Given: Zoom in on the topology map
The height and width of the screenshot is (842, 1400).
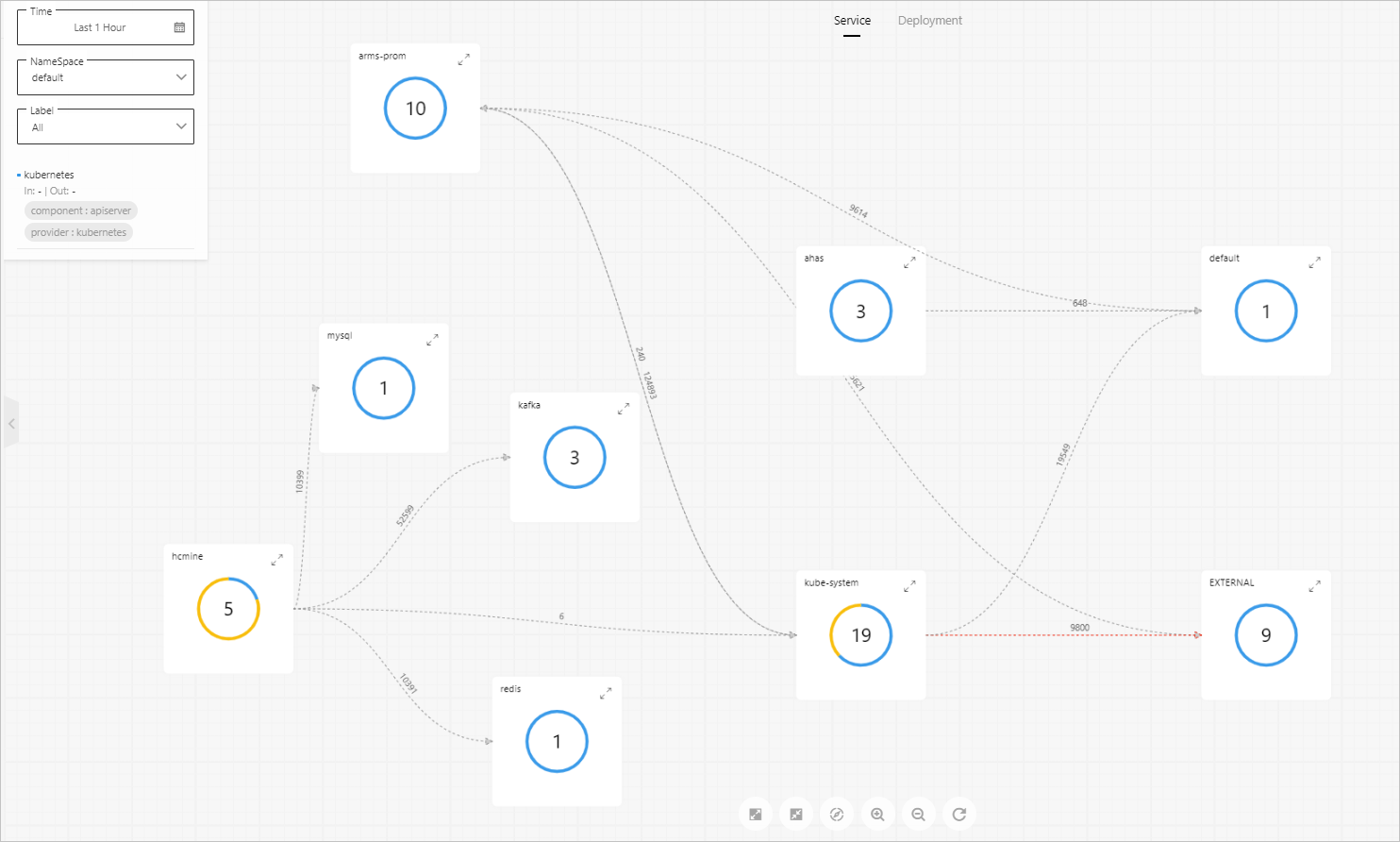Looking at the screenshot, I should [x=877, y=815].
